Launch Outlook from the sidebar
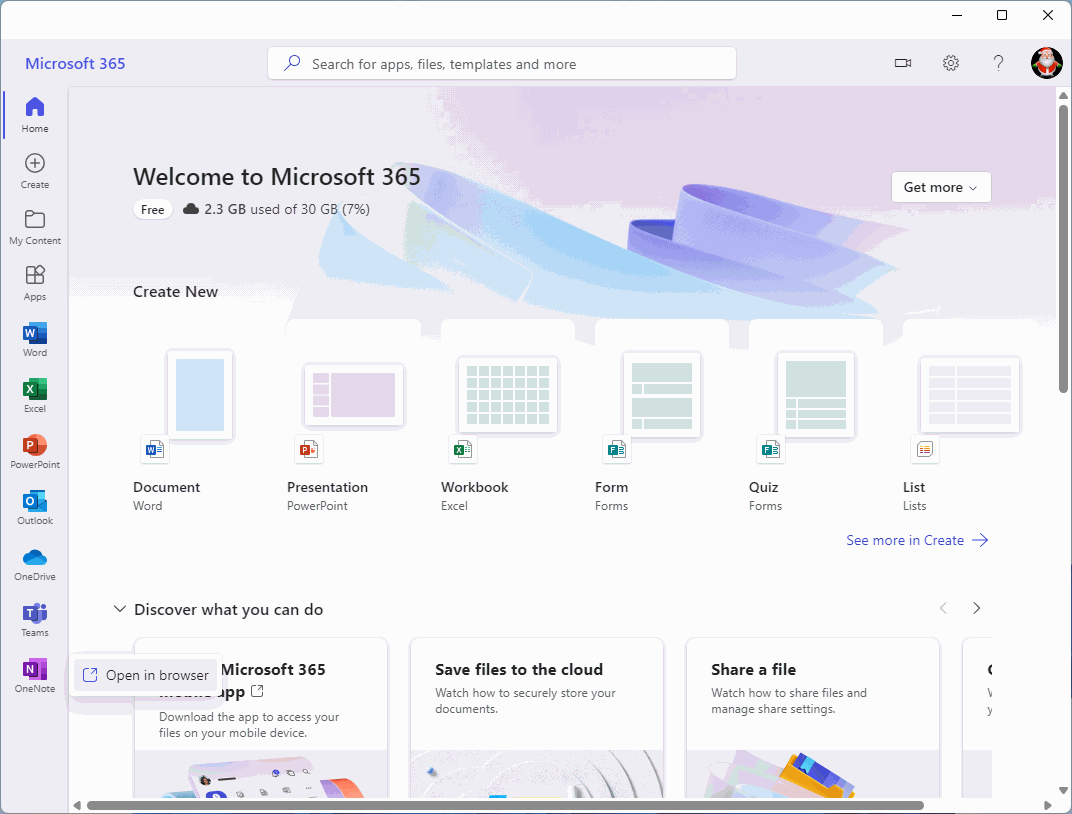 pyautogui.click(x=35, y=507)
